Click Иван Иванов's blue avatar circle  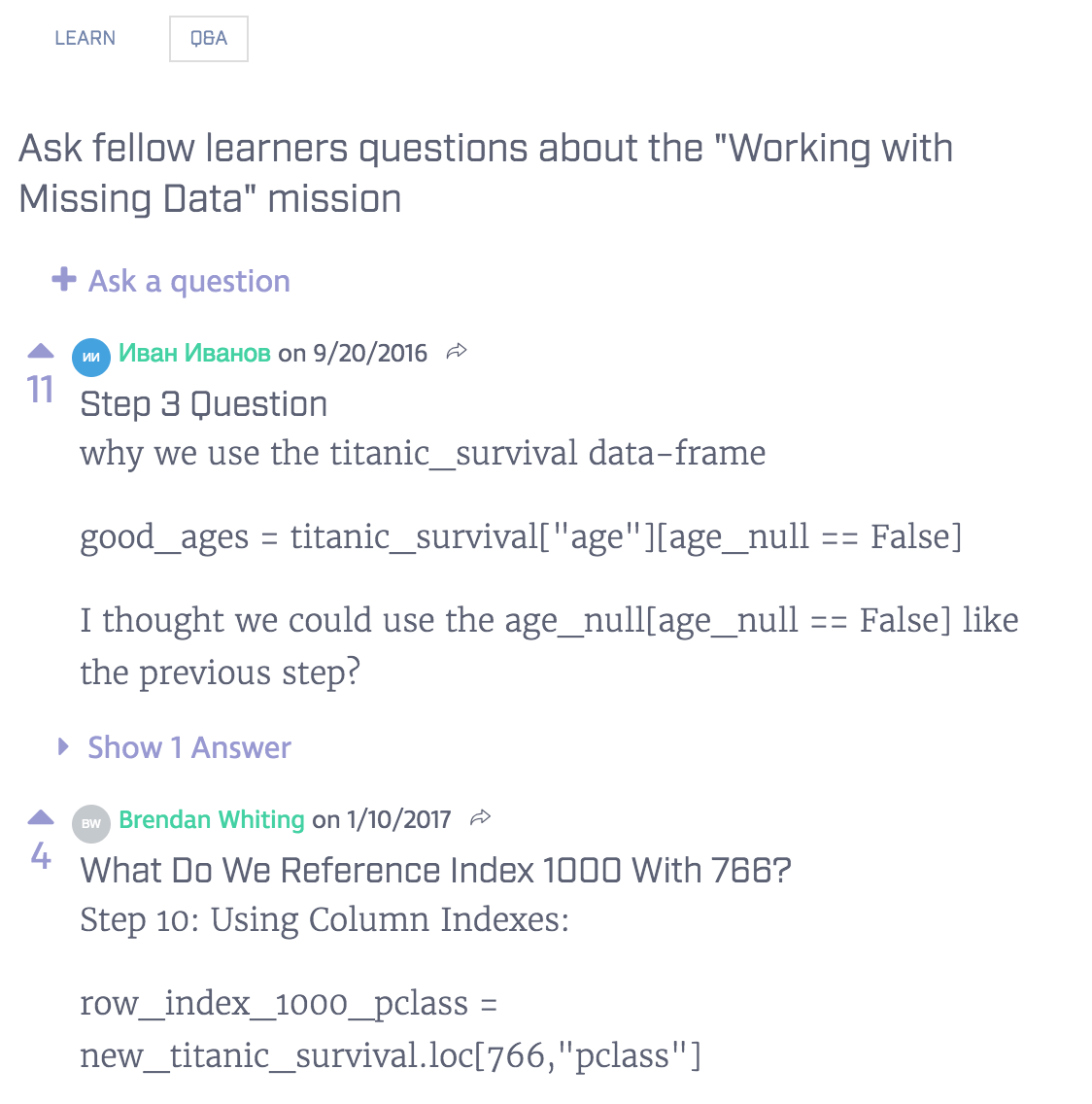tap(91, 357)
